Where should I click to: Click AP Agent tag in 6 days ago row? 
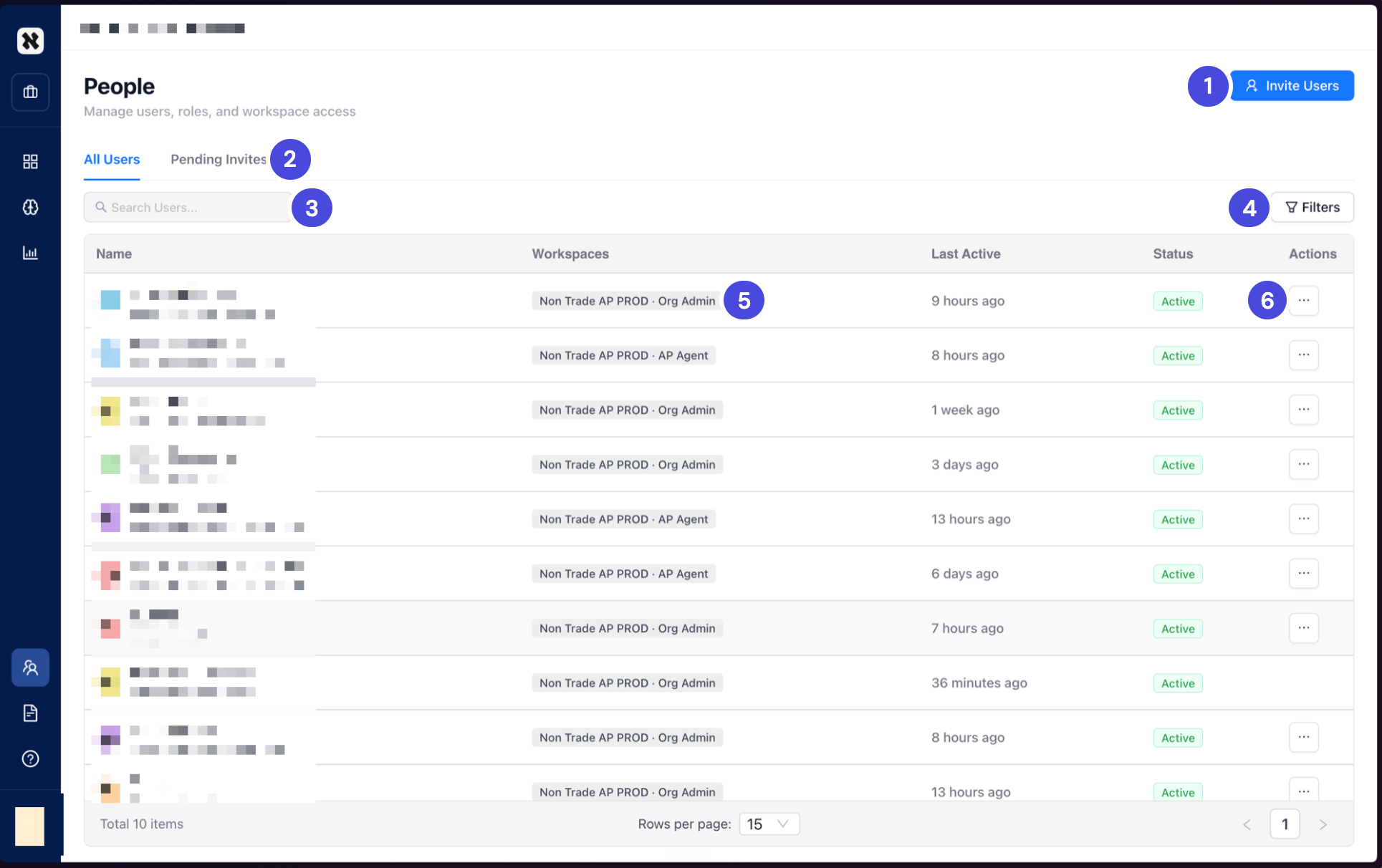click(x=624, y=574)
